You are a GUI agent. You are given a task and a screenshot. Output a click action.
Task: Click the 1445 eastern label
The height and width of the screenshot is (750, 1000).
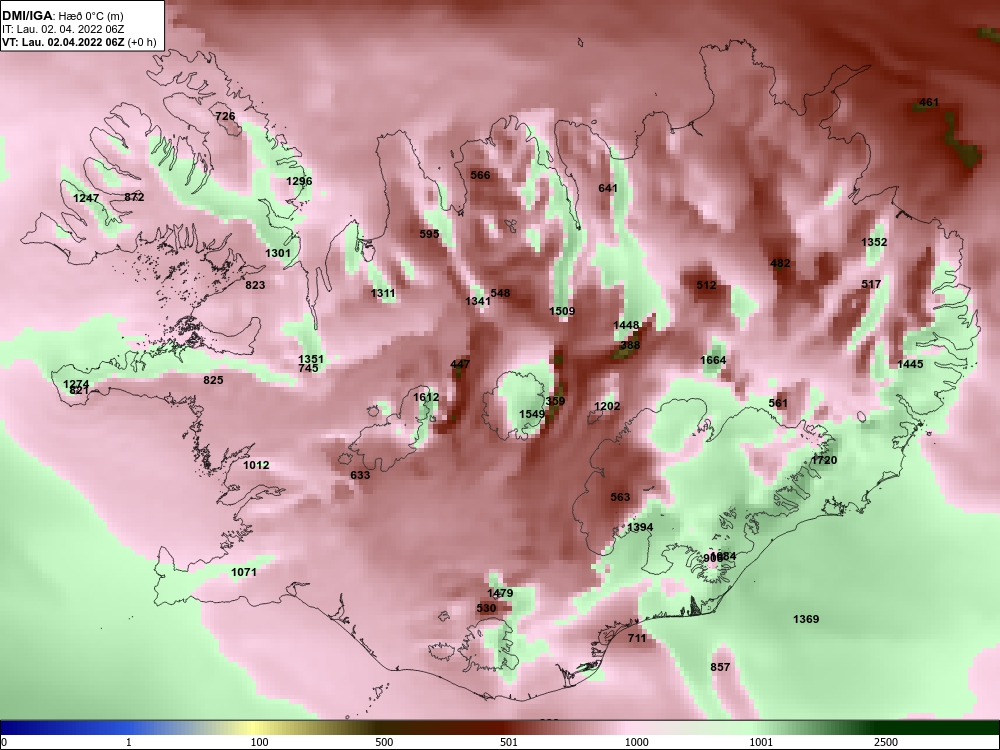click(x=910, y=364)
